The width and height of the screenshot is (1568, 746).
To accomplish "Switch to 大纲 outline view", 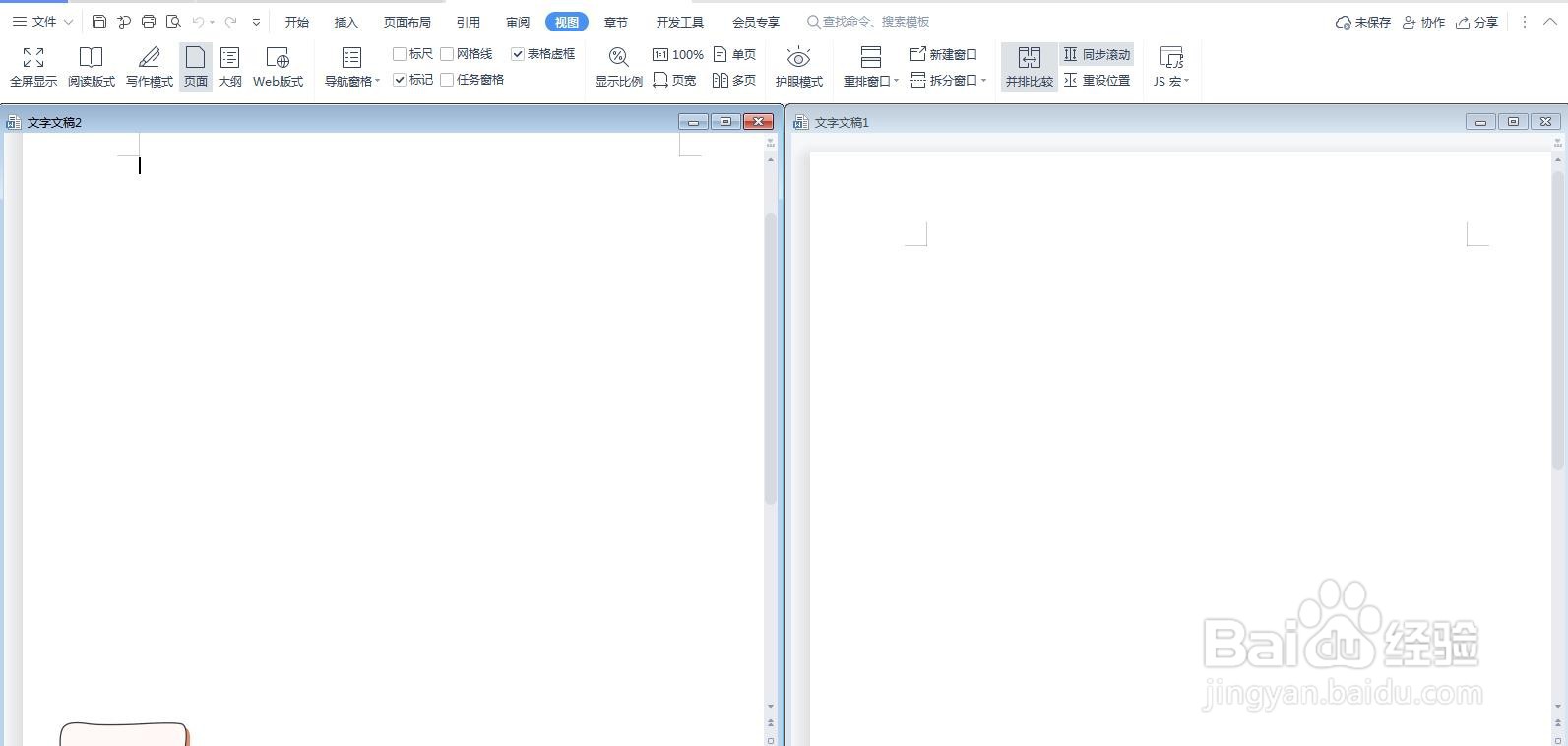I will 230,67.
